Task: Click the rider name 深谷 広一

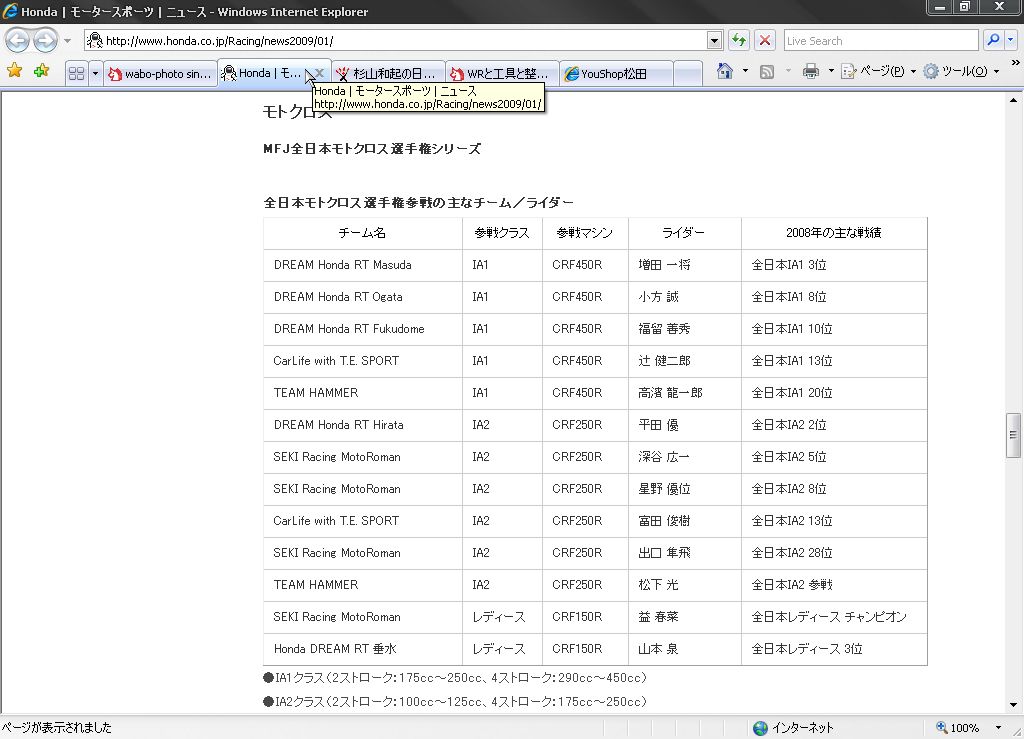Action: point(664,457)
